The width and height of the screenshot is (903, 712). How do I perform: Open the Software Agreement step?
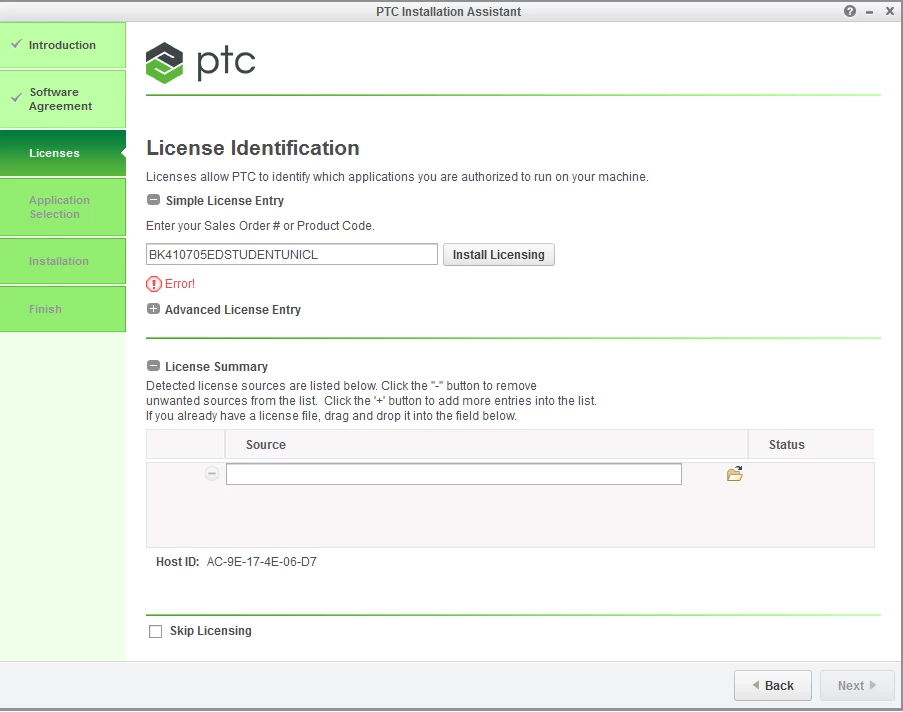click(63, 99)
